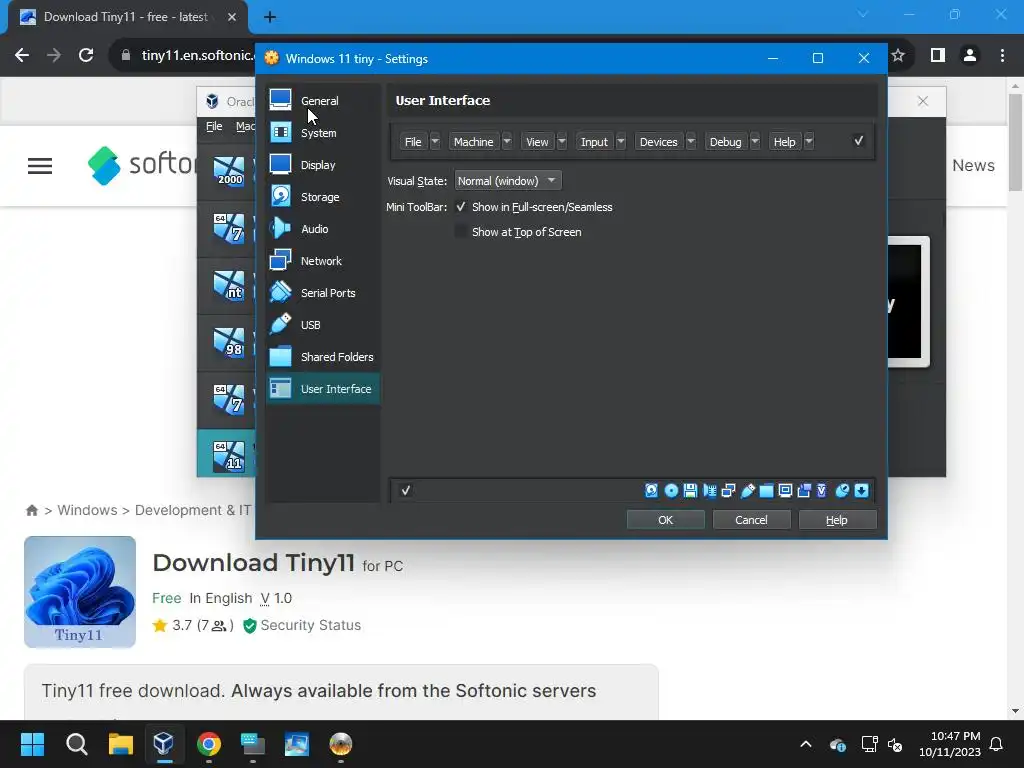Screen dimensions: 1024x768
Task: Cancel the settings dialog
Action: point(751,520)
